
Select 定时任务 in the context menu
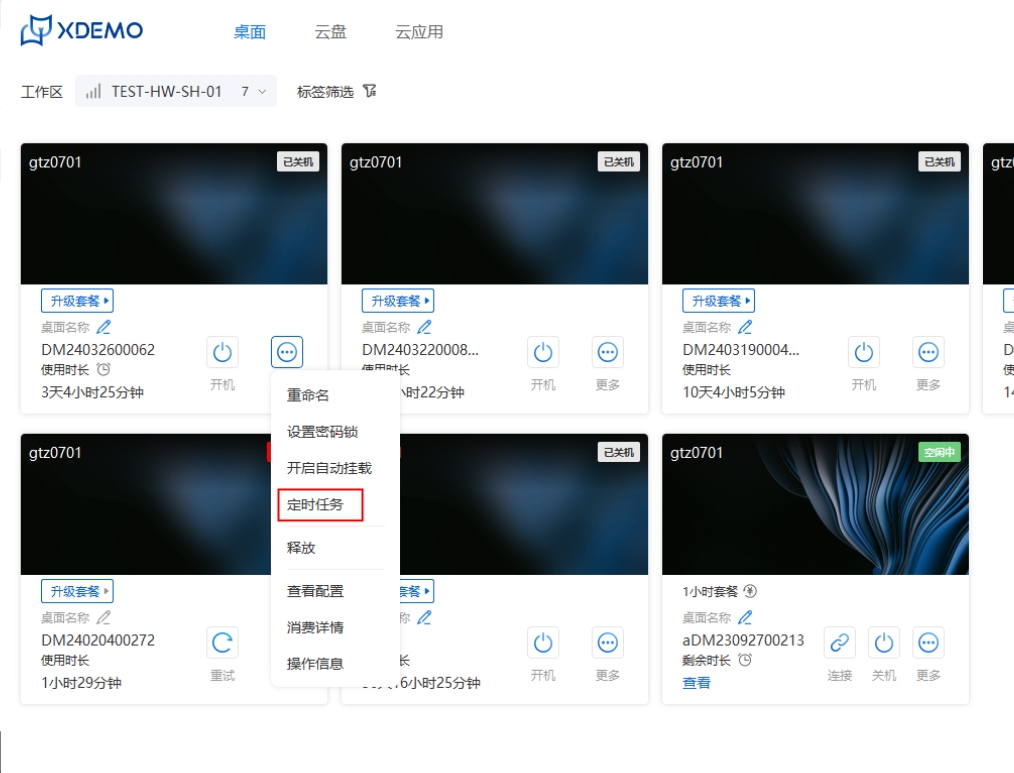[x=316, y=505]
